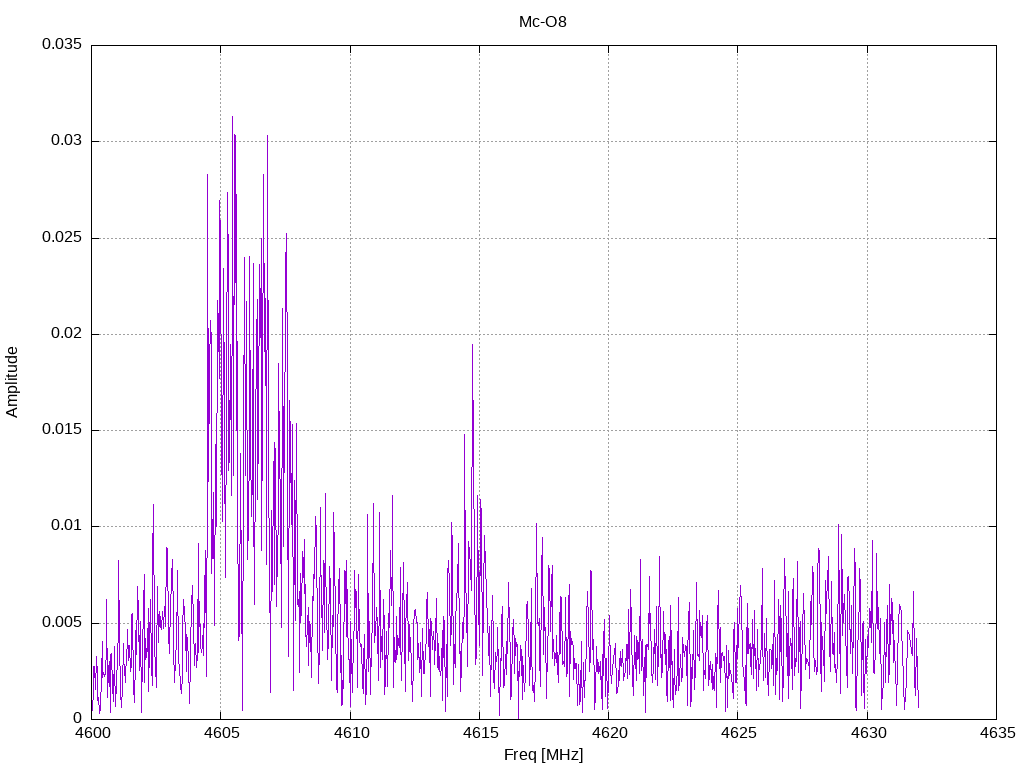This screenshot has height=768, width=1024.
Task: Select the 4605 x-axis tick label
Action: [x=221, y=732]
